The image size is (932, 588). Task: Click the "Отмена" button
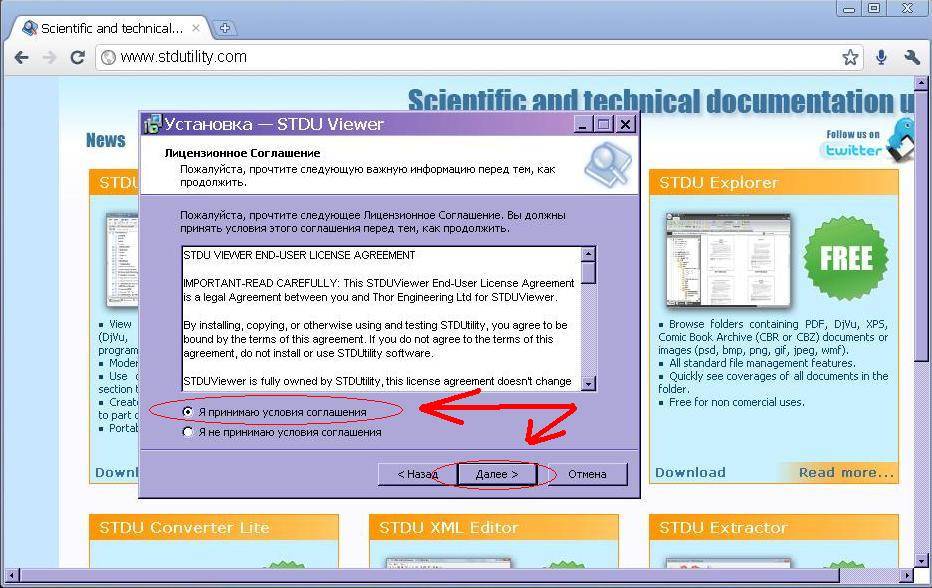[x=587, y=474]
